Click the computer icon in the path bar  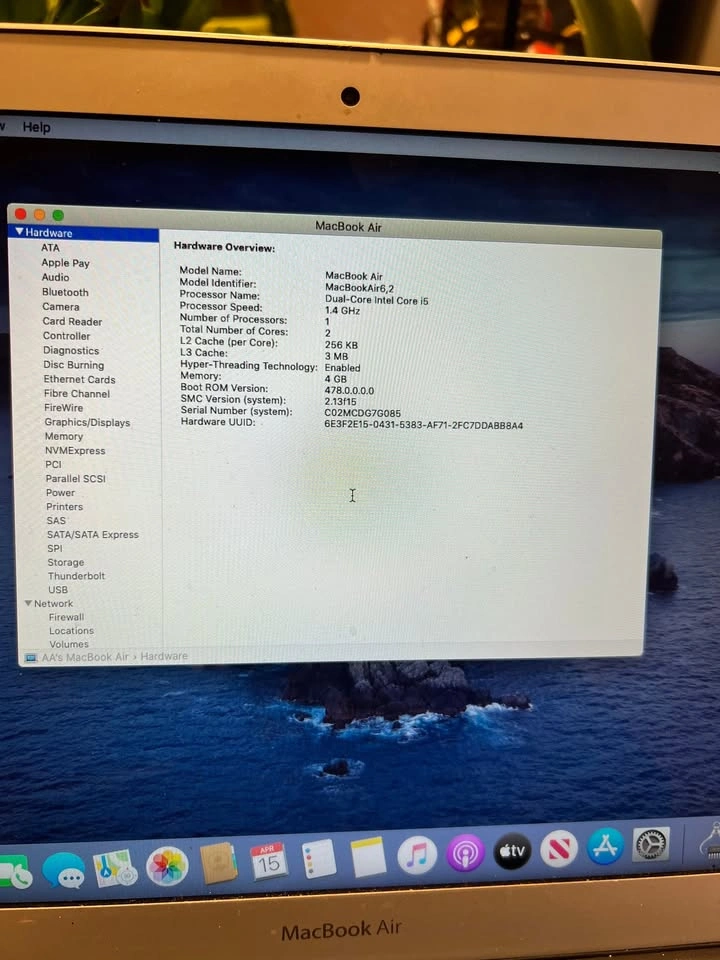pyautogui.click(x=30, y=658)
